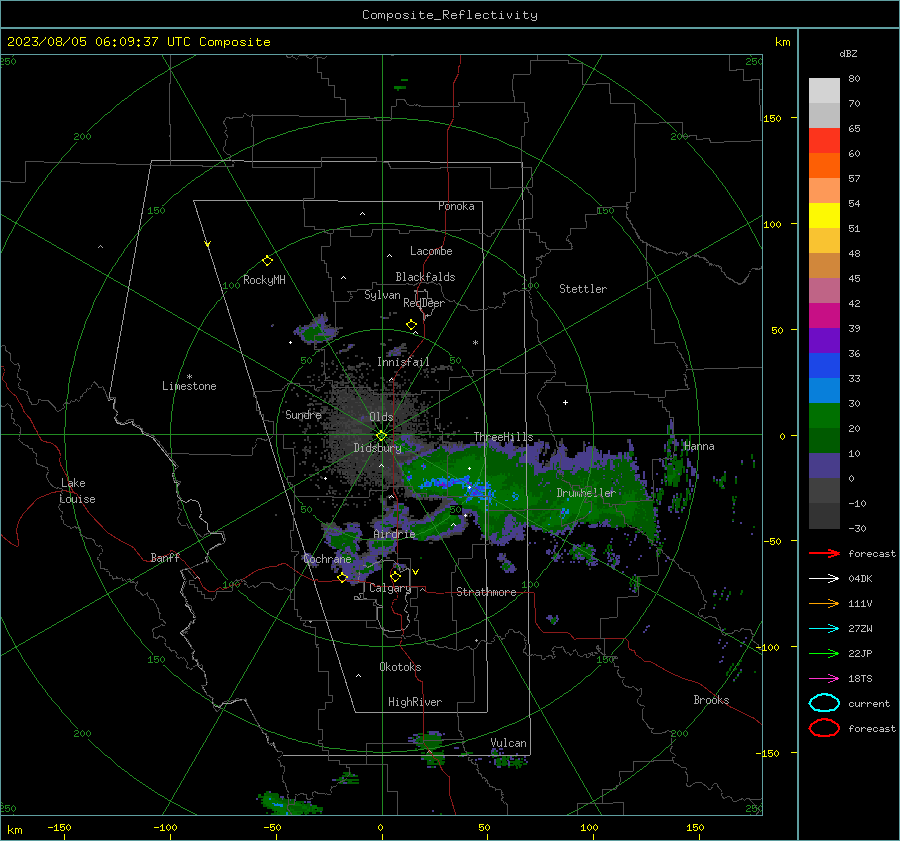Click the ThreeHills label
The image size is (900, 841).
pos(503,437)
